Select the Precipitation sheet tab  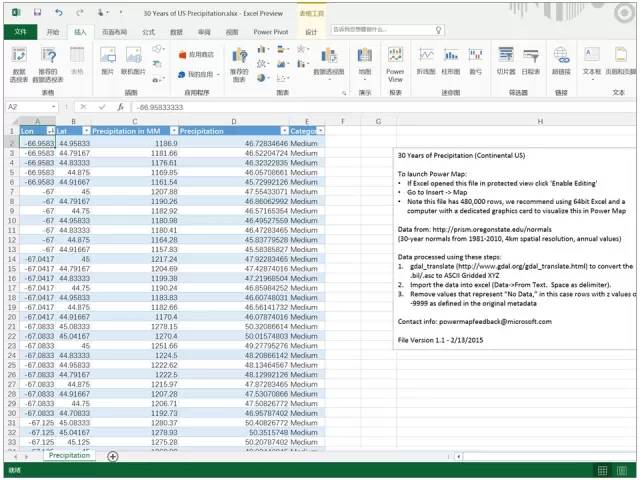(x=69, y=455)
